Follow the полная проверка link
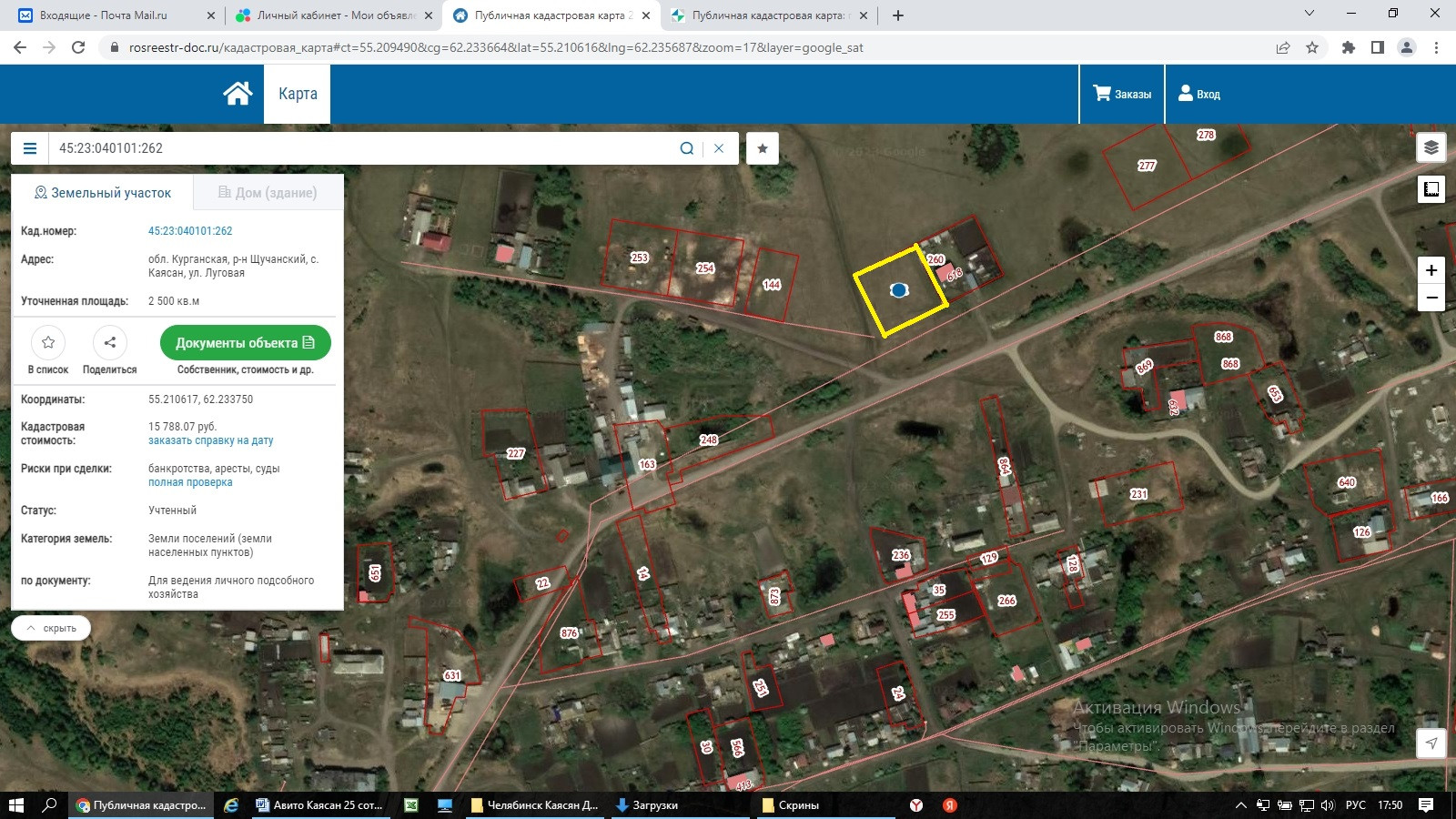The image size is (1456, 819). [x=190, y=482]
